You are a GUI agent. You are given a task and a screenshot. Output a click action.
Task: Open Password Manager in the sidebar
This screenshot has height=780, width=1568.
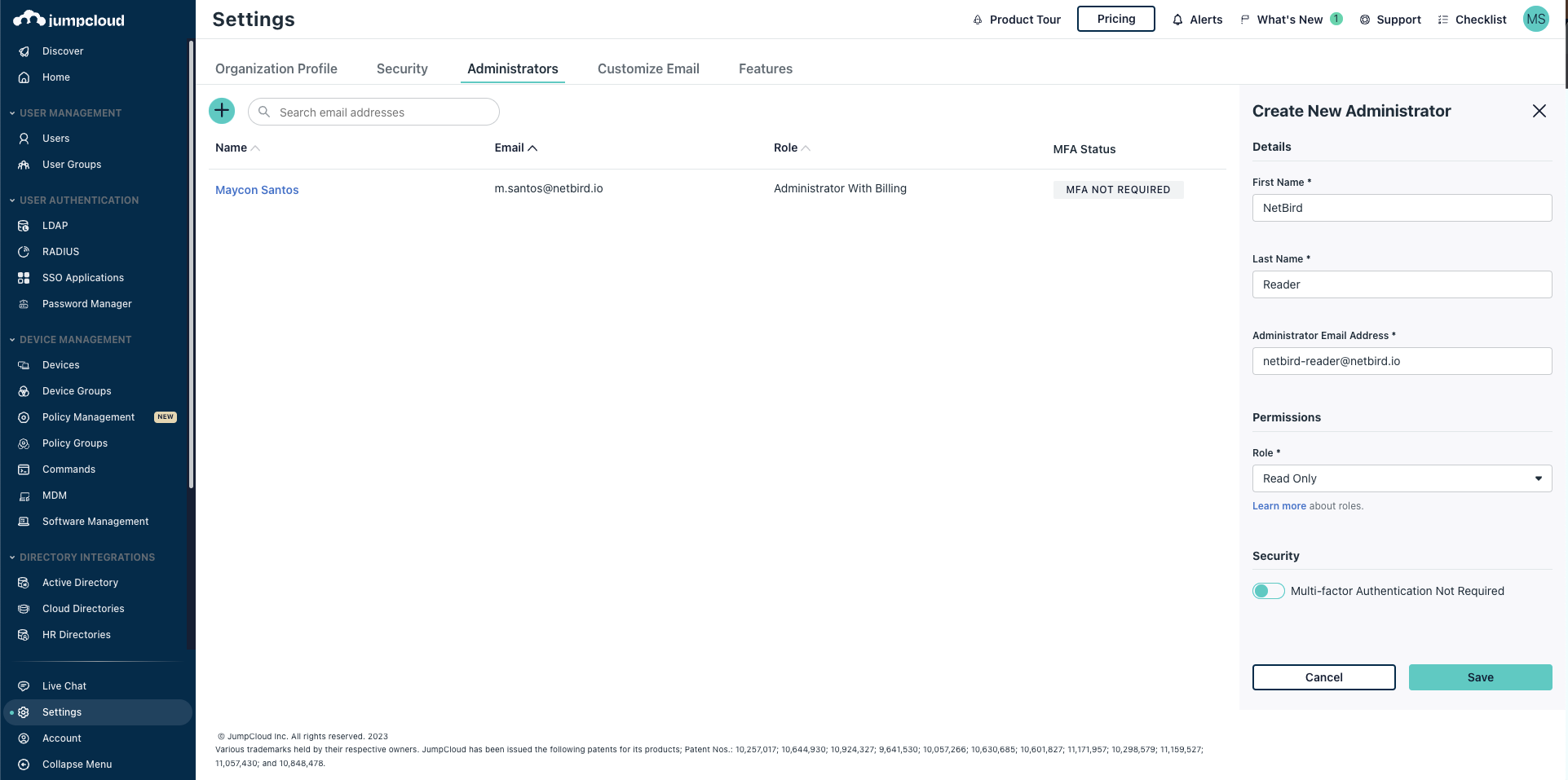tap(86, 304)
